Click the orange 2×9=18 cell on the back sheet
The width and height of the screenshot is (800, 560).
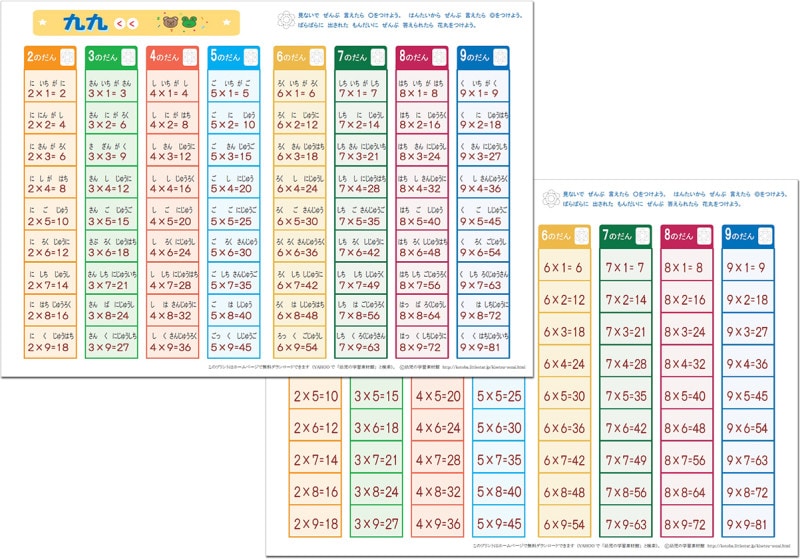tap(315, 521)
